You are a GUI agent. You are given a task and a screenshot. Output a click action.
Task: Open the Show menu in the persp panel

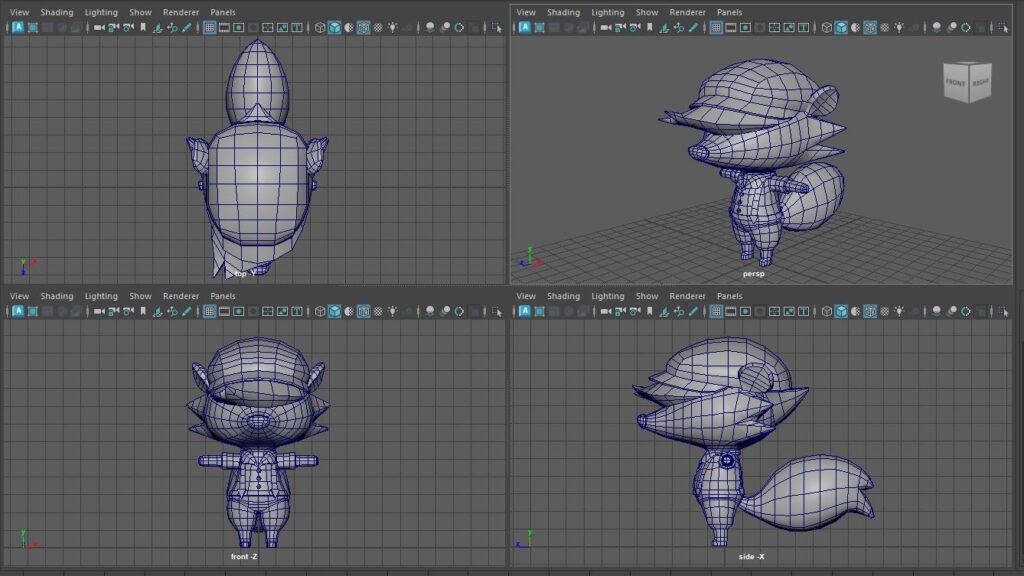647,12
